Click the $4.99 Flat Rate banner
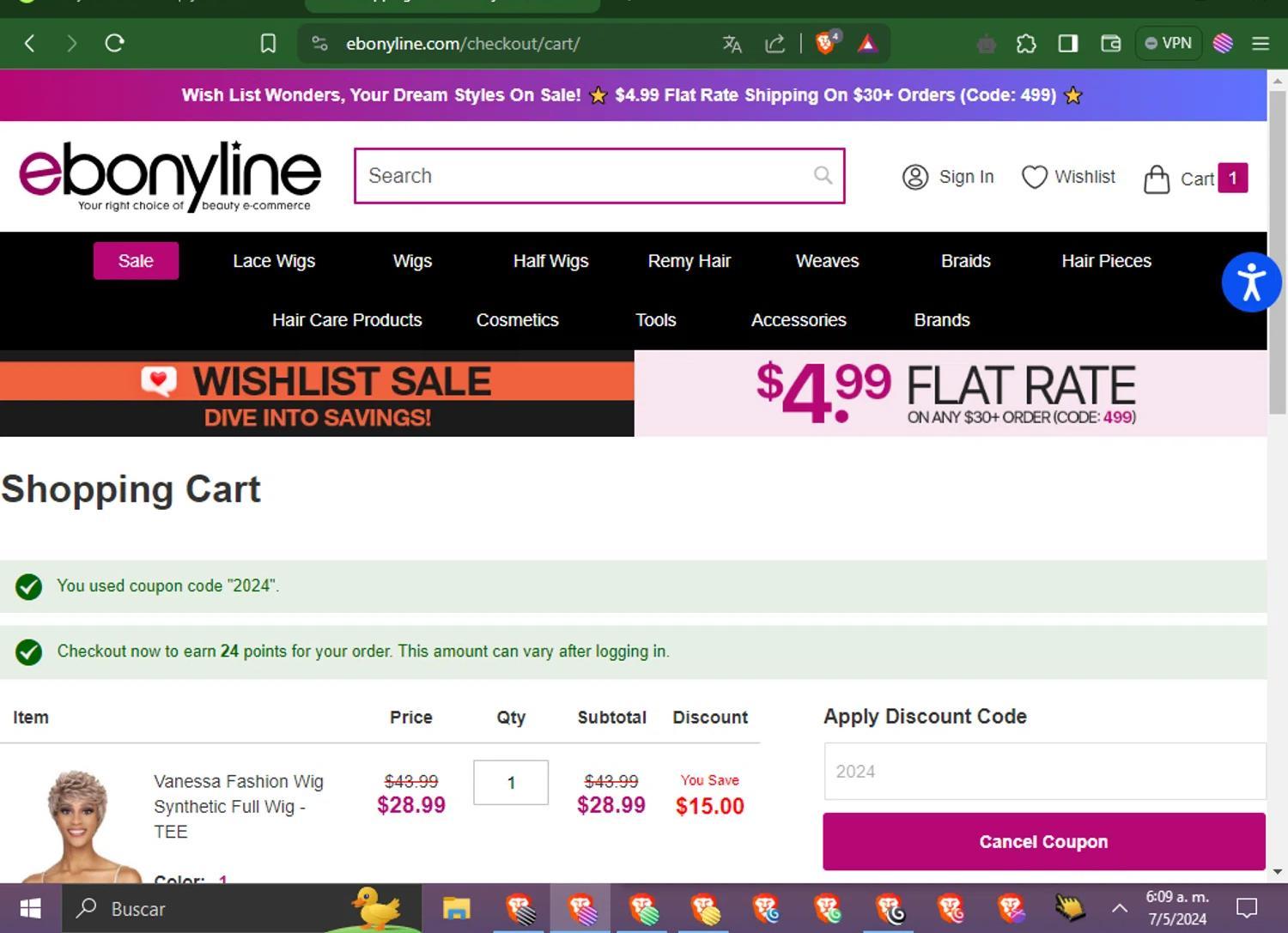This screenshot has width=1288, height=933. click(x=951, y=393)
